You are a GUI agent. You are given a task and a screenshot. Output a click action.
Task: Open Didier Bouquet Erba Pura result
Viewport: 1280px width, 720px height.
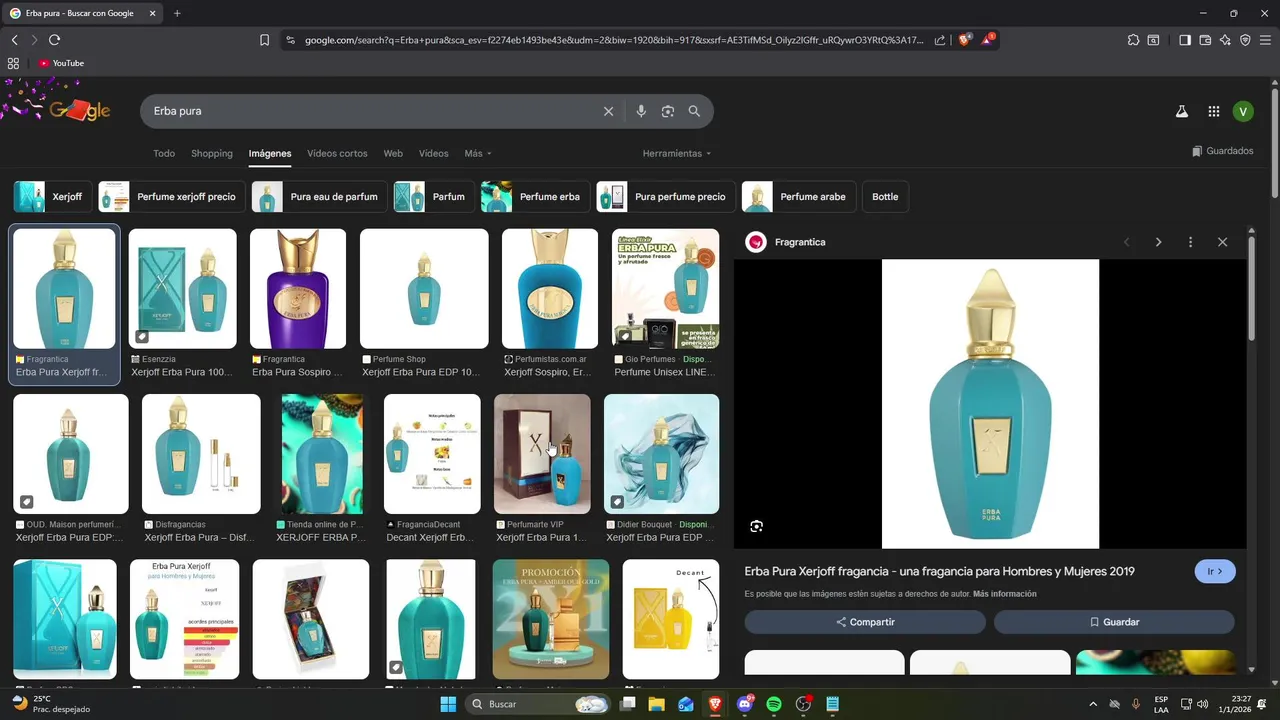661,454
